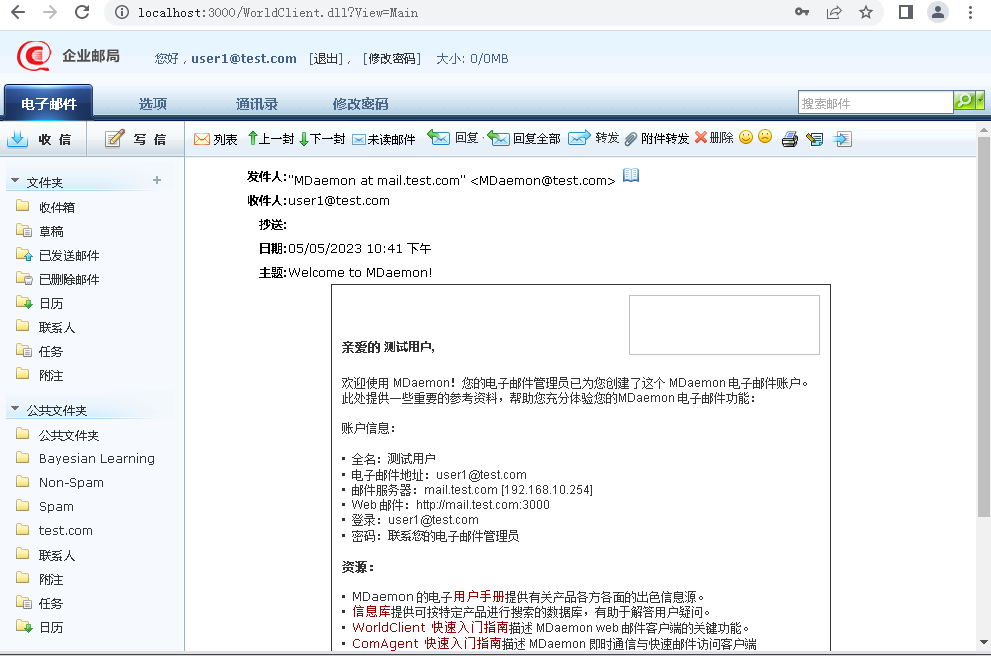Screen dimensions: 991x656
Task: Go to next message 下一封
Action: (322, 139)
